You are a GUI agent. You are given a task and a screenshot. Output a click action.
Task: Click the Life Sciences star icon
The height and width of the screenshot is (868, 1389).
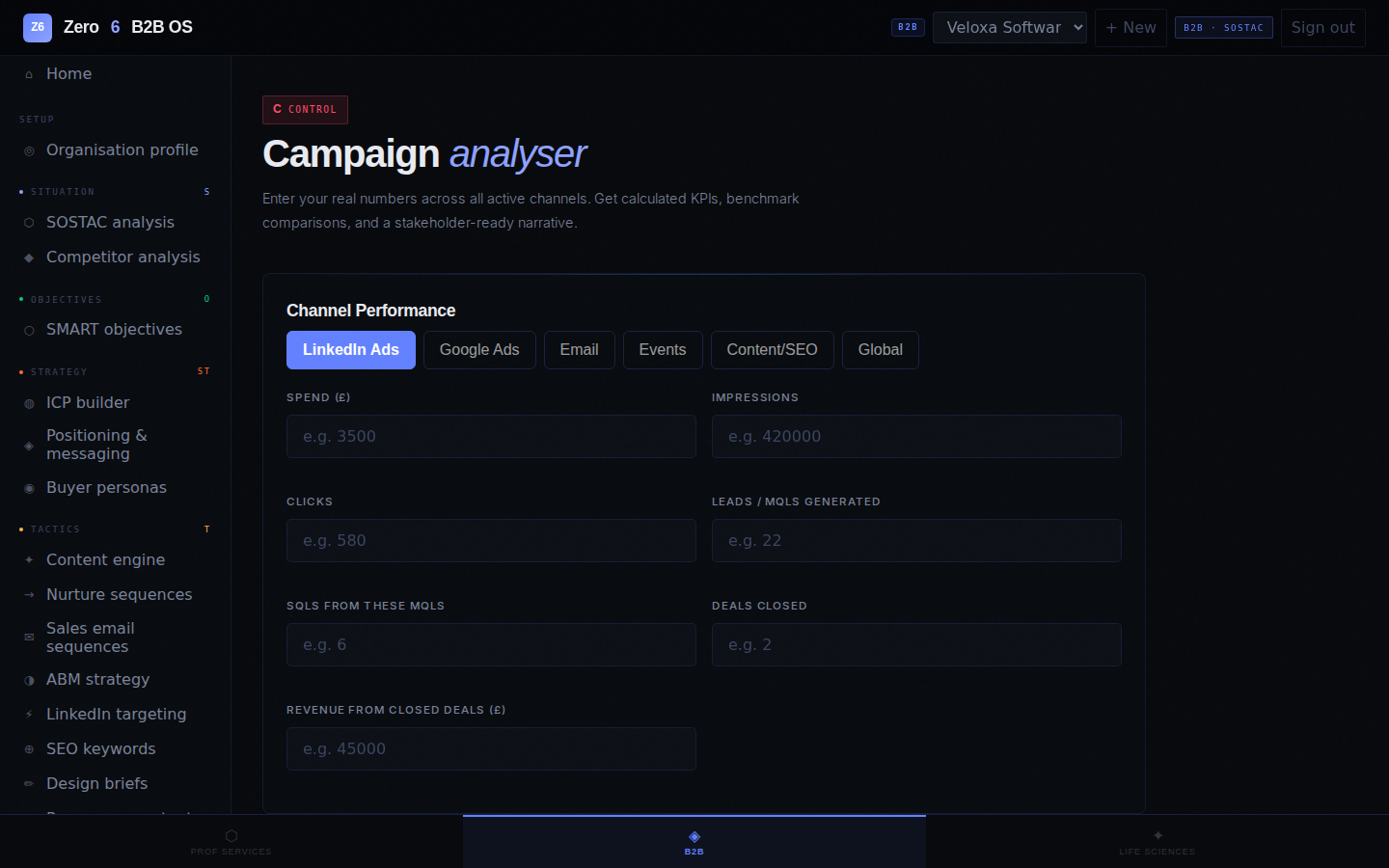coord(1157,836)
